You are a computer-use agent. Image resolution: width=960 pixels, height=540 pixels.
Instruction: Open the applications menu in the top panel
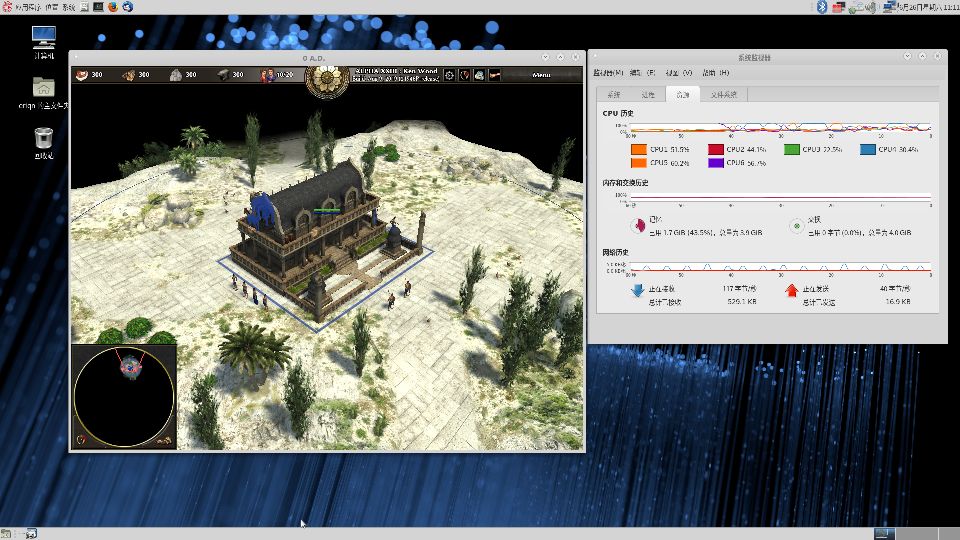click(21, 7)
